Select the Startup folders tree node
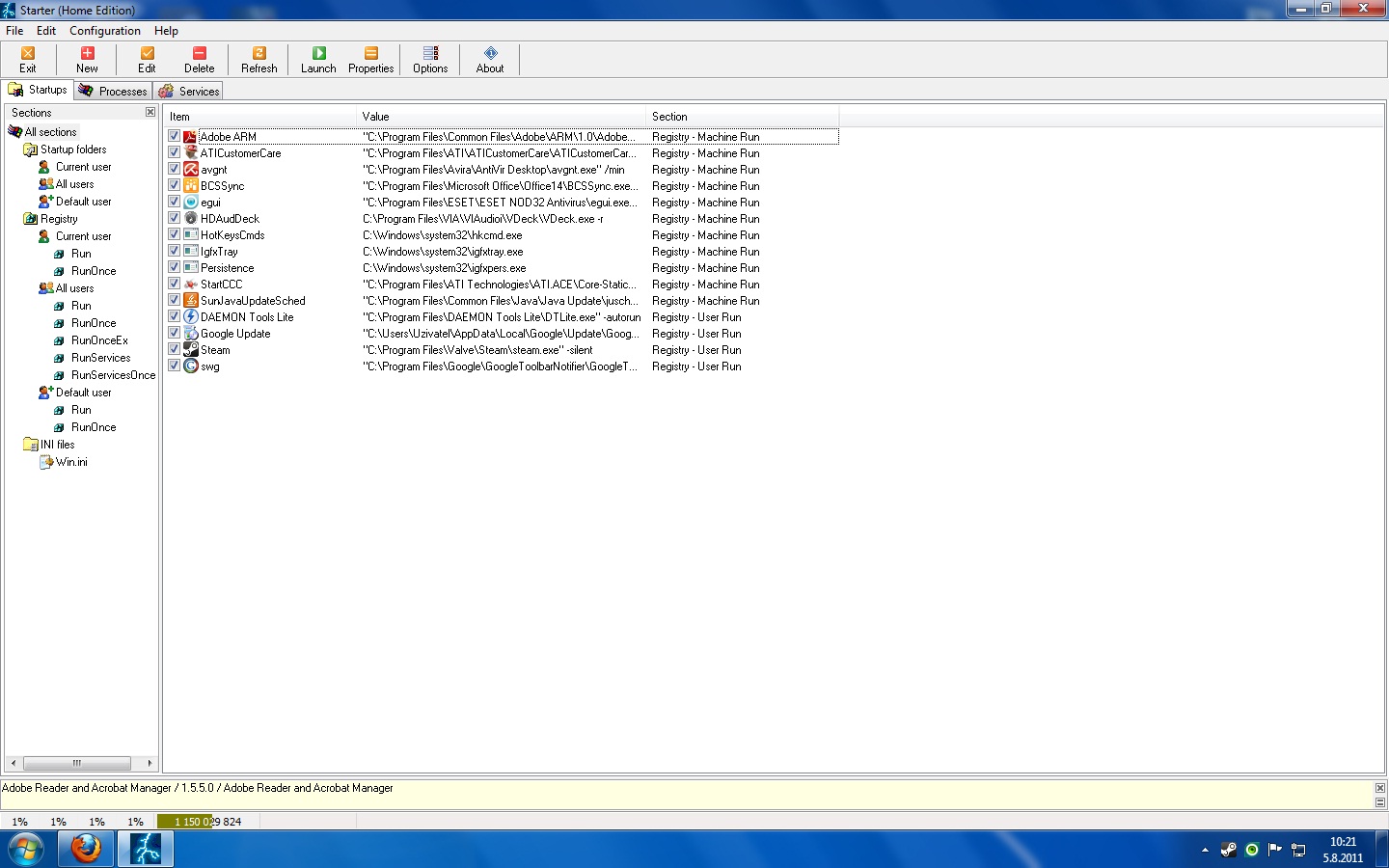This screenshot has width=1389, height=868. [x=73, y=149]
